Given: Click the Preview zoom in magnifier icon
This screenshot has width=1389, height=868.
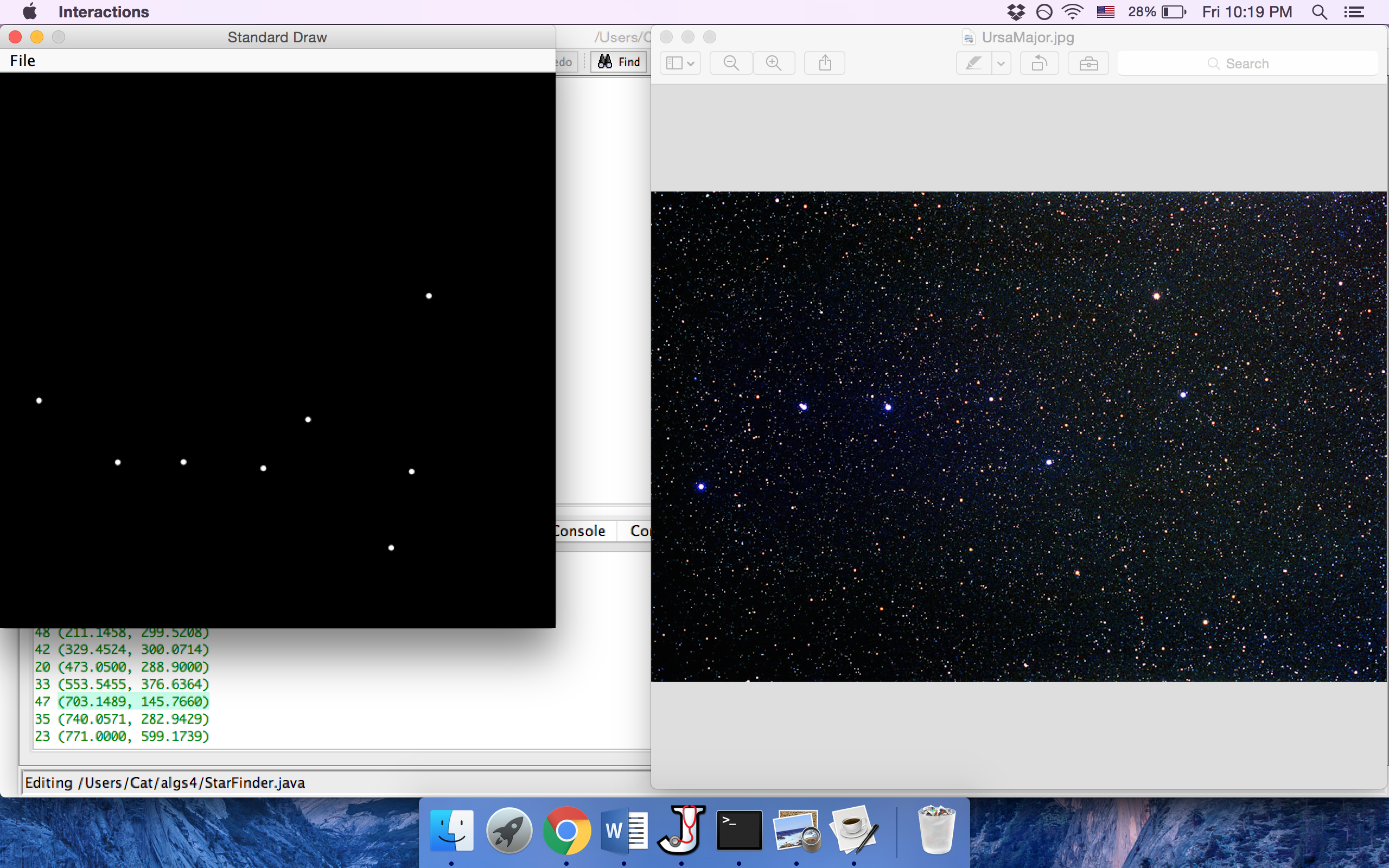Looking at the screenshot, I should pyautogui.click(x=774, y=63).
